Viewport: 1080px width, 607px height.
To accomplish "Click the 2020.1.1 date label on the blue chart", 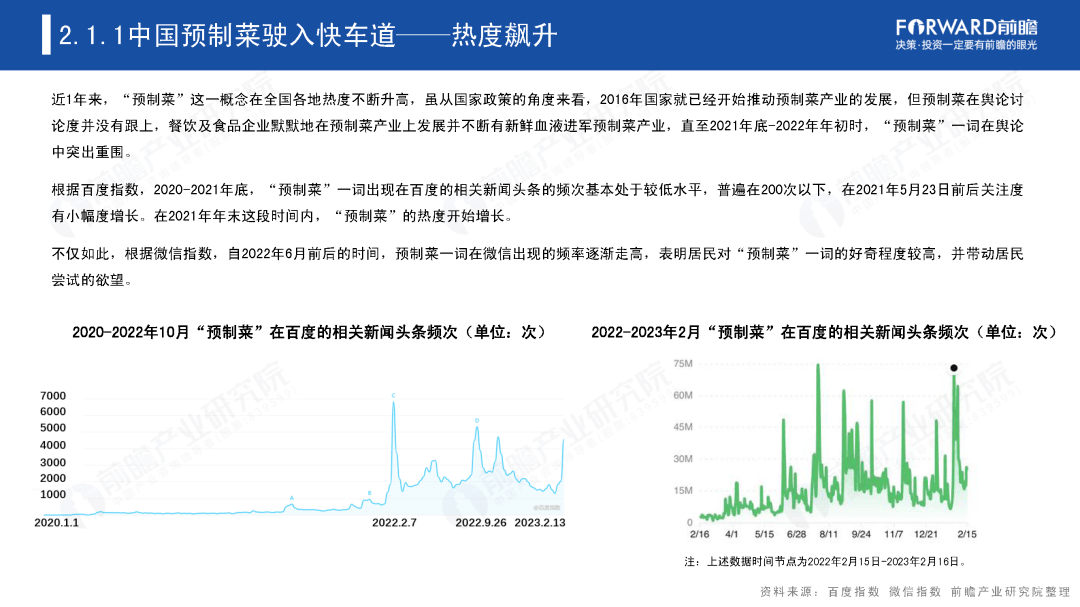I will point(56,523).
